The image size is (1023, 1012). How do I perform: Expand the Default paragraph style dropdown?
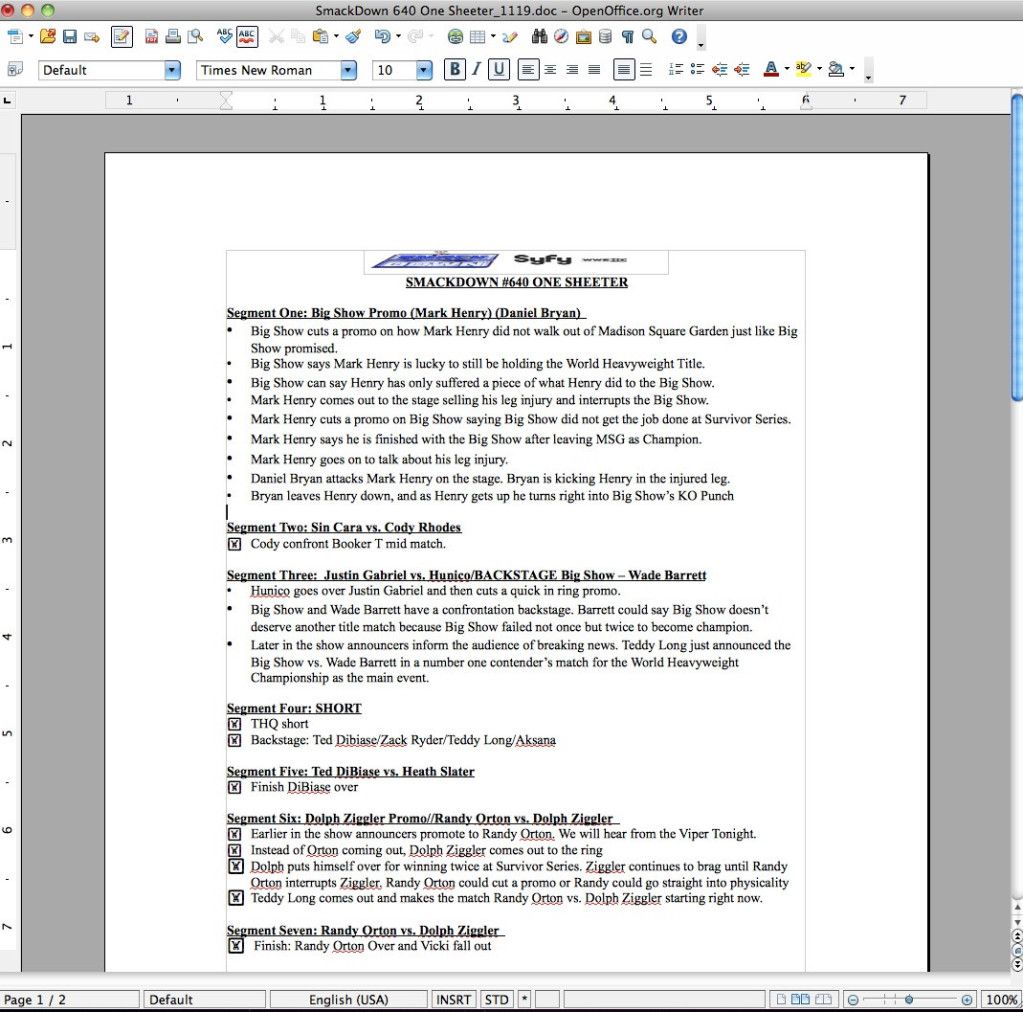(172, 70)
